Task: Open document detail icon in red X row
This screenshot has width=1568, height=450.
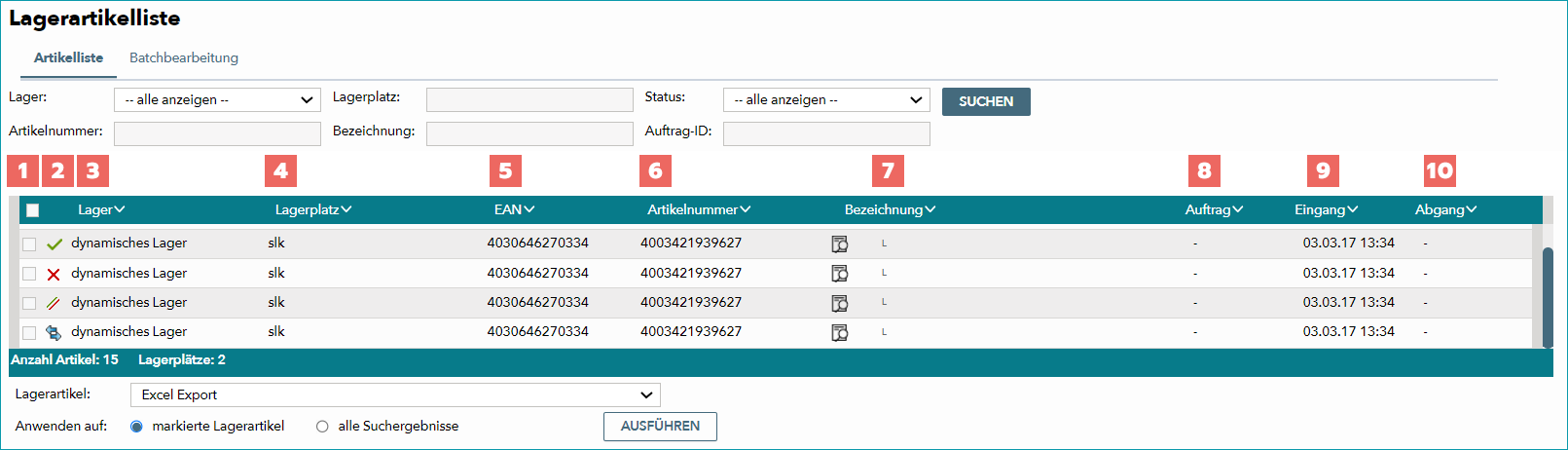Action: click(x=839, y=274)
